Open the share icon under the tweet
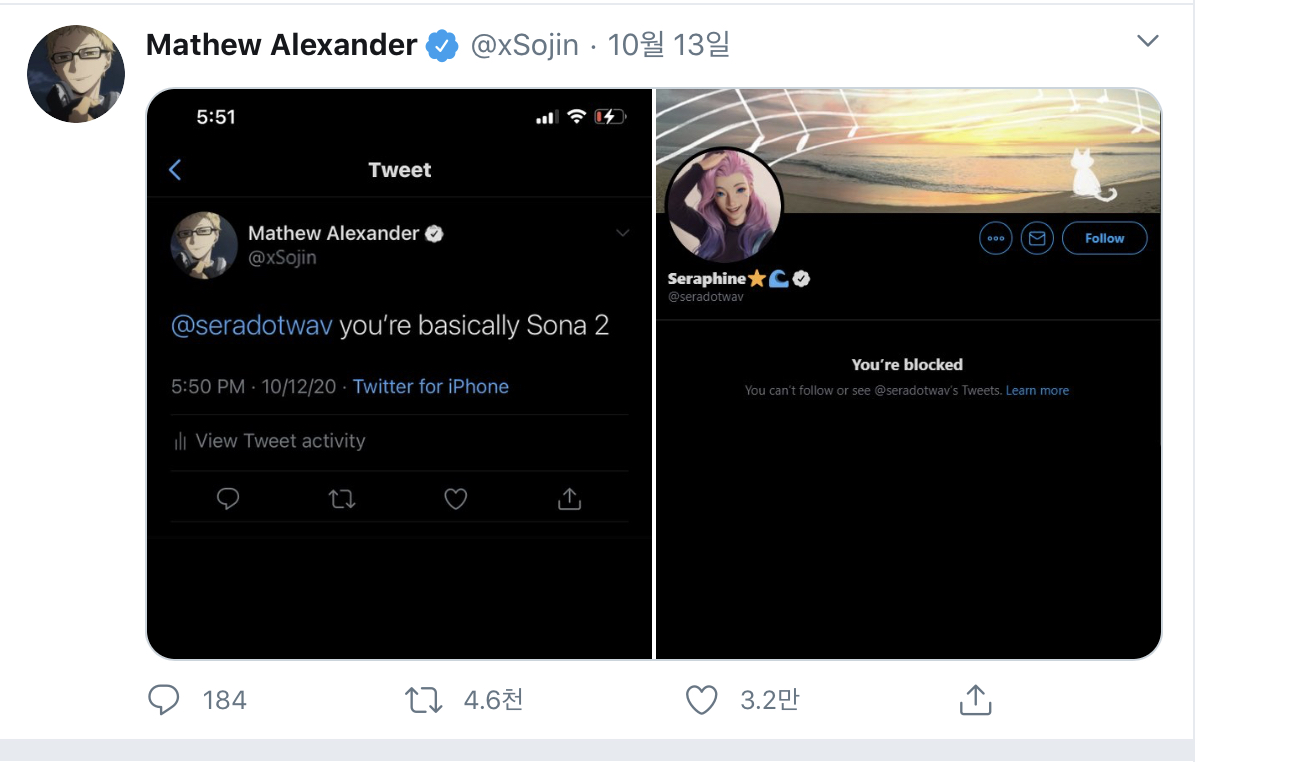The width and height of the screenshot is (1305, 762). pos(975,700)
